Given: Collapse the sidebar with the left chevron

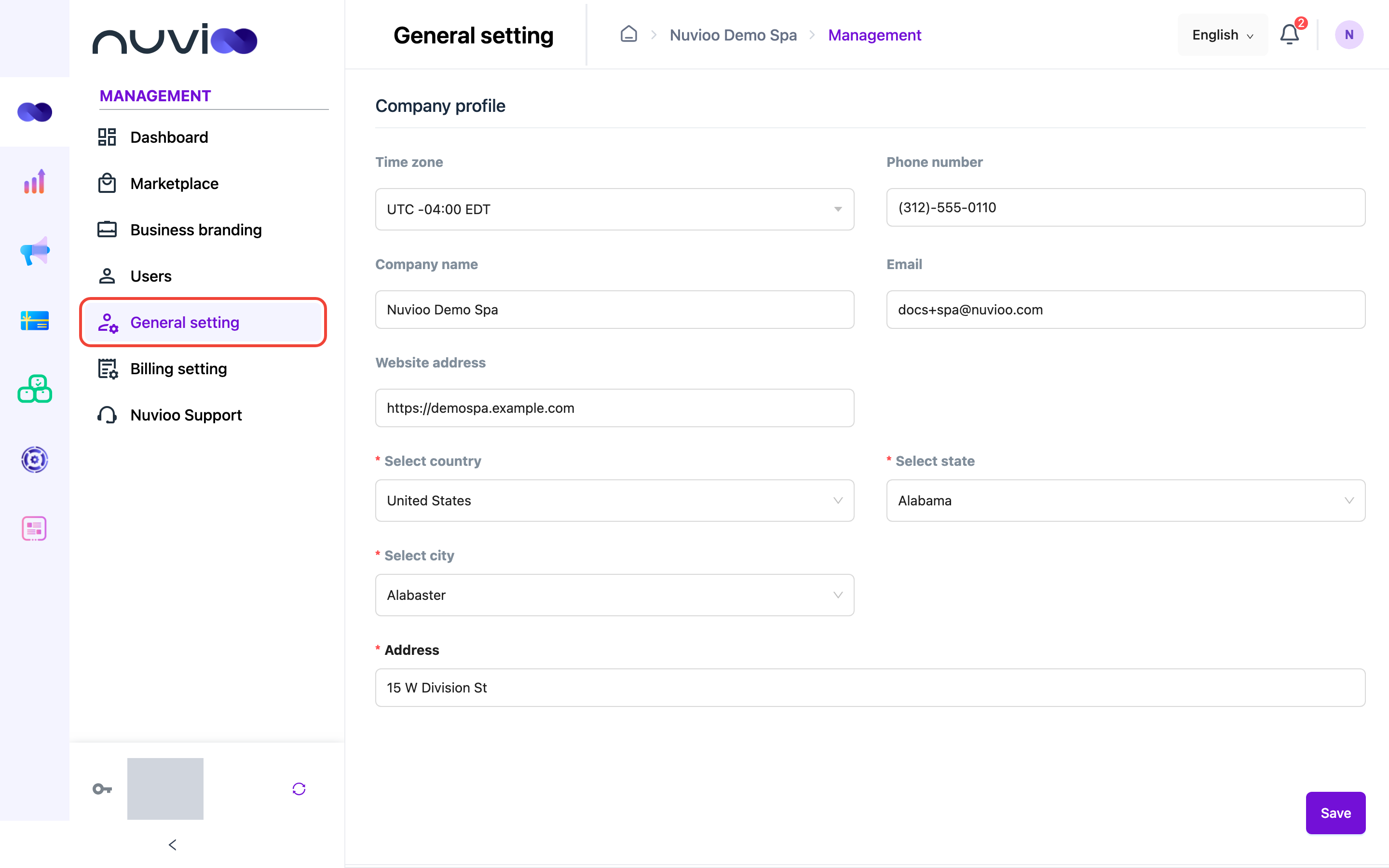Looking at the screenshot, I should click(173, 844).
